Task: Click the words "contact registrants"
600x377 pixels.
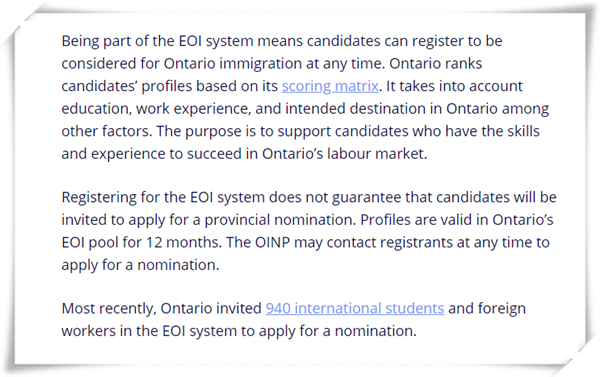Action: 390,242
